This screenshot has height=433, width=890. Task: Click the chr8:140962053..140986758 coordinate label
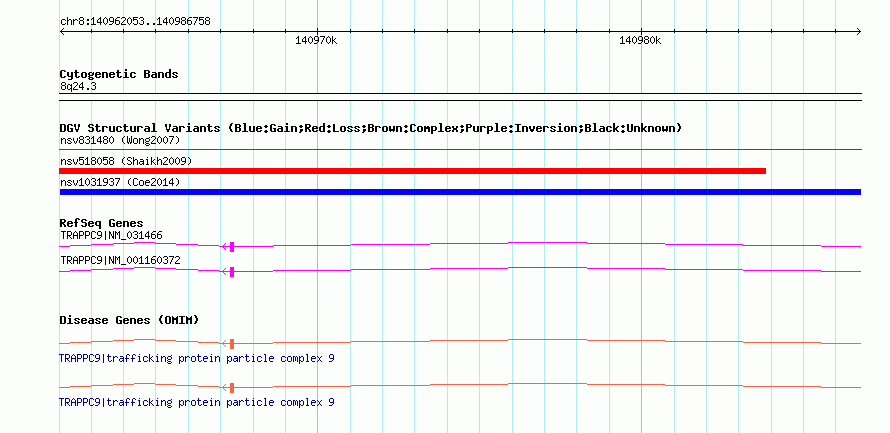click(x=135, y=22)
